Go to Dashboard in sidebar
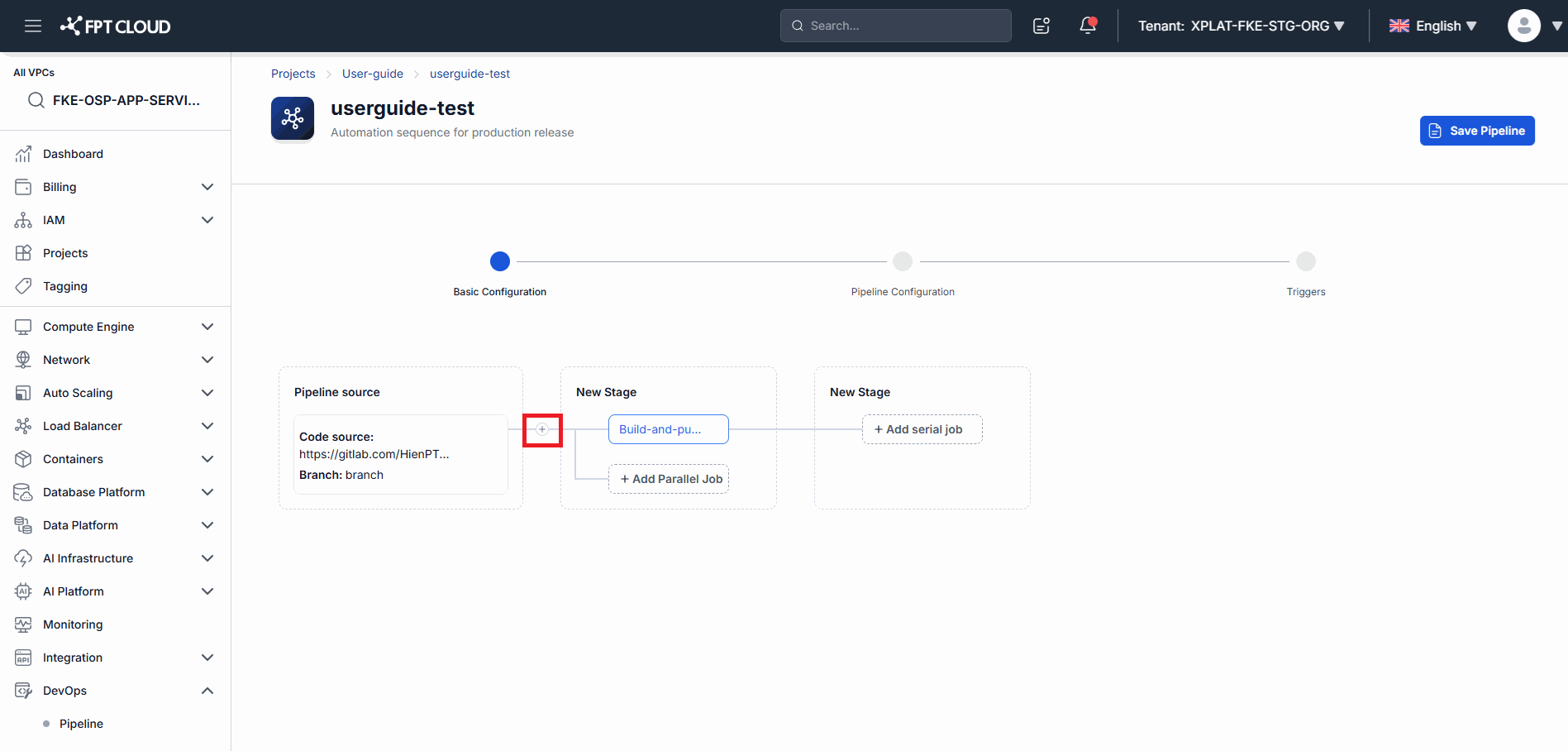1568x751 pixels. tap(73, 154)
